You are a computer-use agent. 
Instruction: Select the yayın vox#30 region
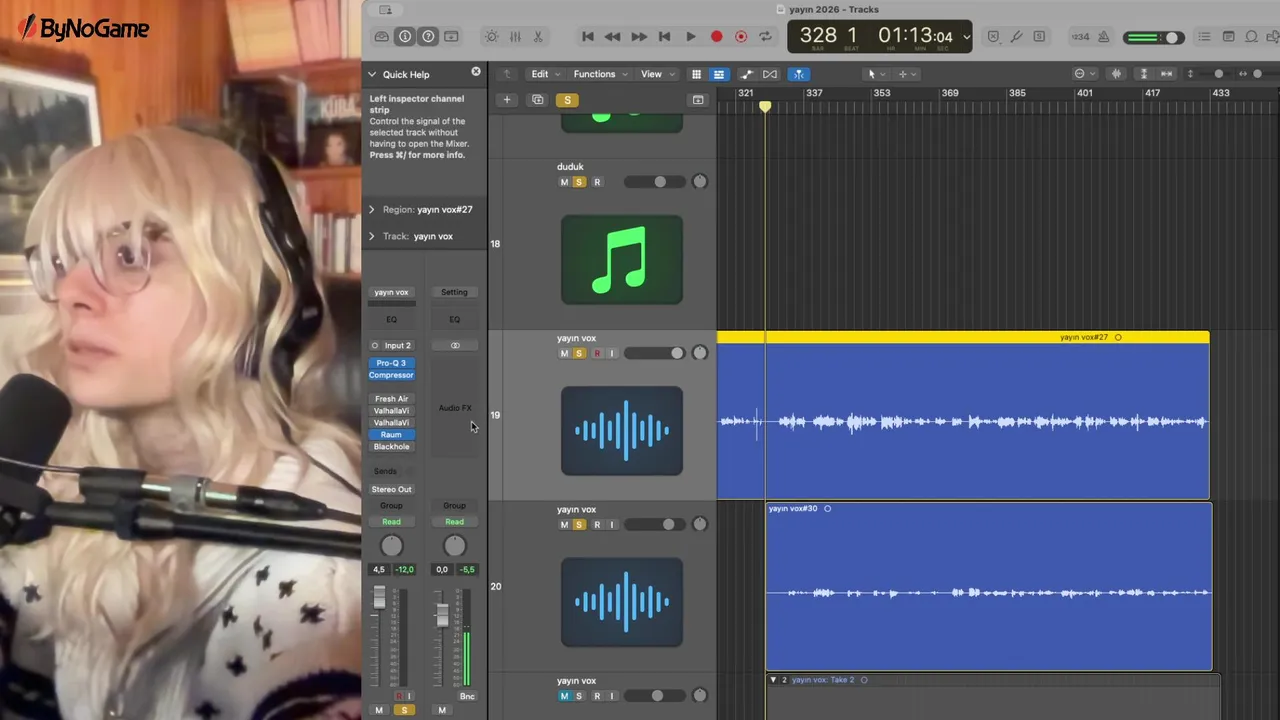point(989,587)
